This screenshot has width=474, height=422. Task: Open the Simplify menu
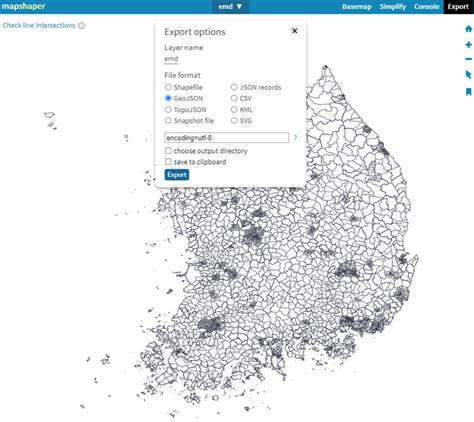(393, 7)
